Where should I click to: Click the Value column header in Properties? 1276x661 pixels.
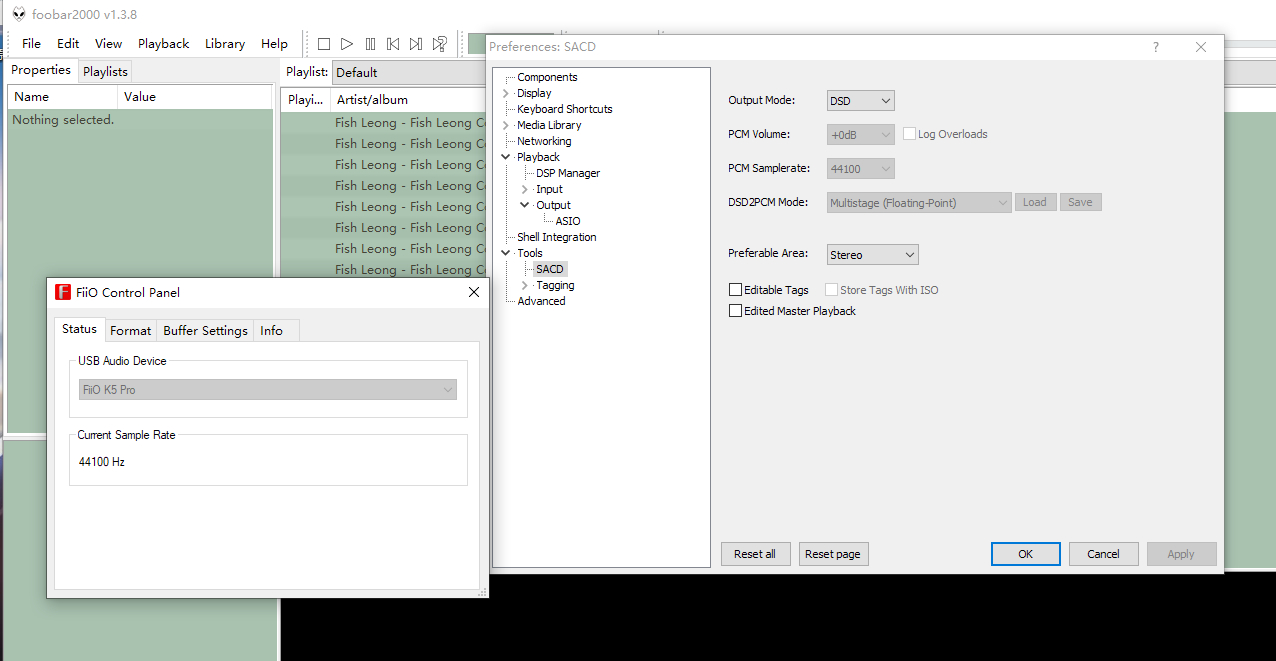coord(195,97)
